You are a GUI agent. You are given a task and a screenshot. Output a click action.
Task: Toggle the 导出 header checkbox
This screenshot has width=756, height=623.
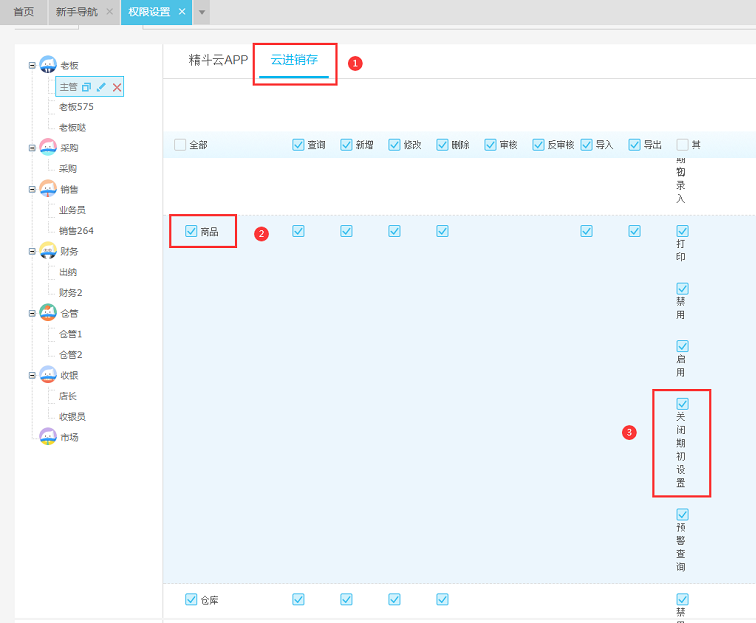click(634, 145)
